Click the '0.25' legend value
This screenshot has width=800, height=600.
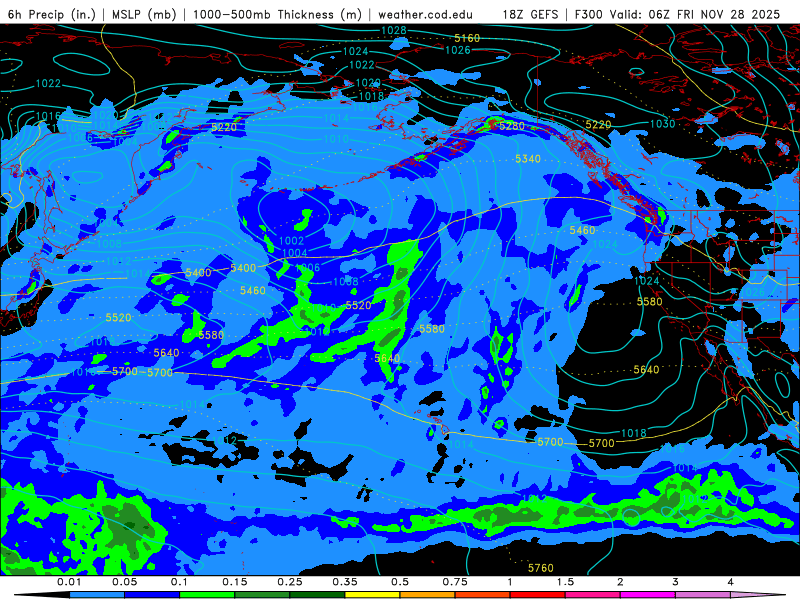(x=290, y=582)
